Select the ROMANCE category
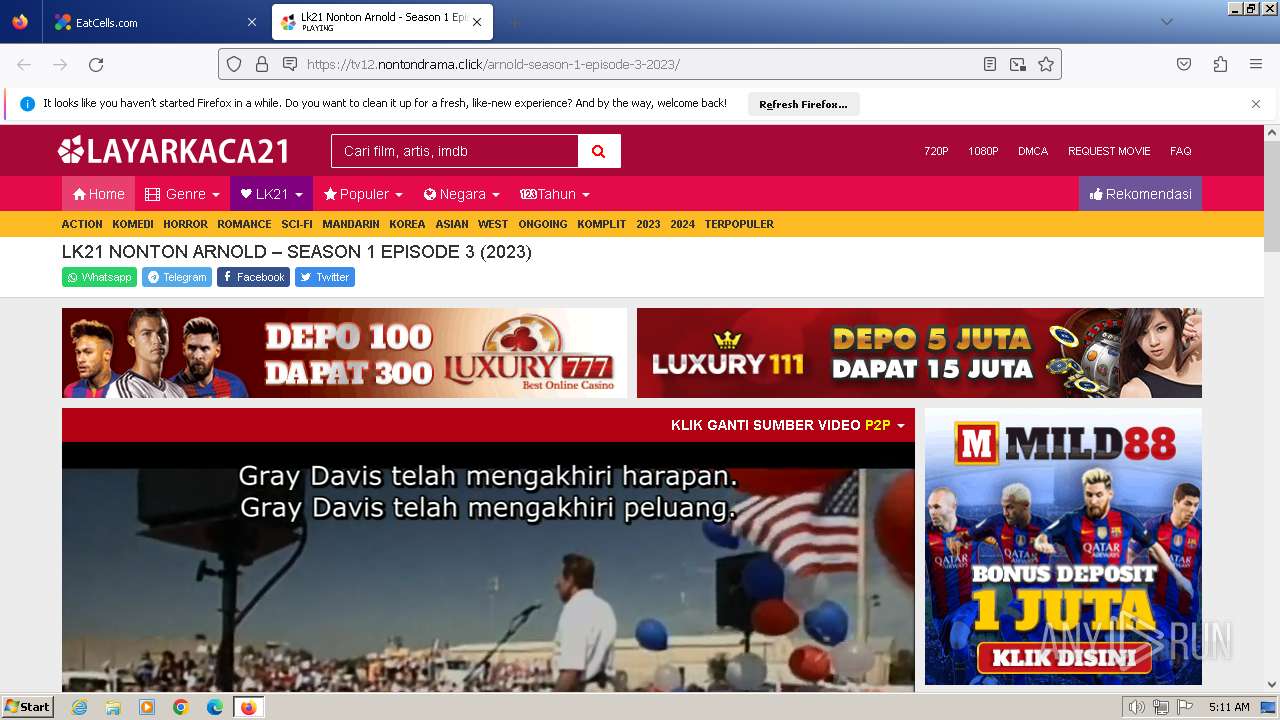Screen dimensions: 1280x720 [244, 224]
